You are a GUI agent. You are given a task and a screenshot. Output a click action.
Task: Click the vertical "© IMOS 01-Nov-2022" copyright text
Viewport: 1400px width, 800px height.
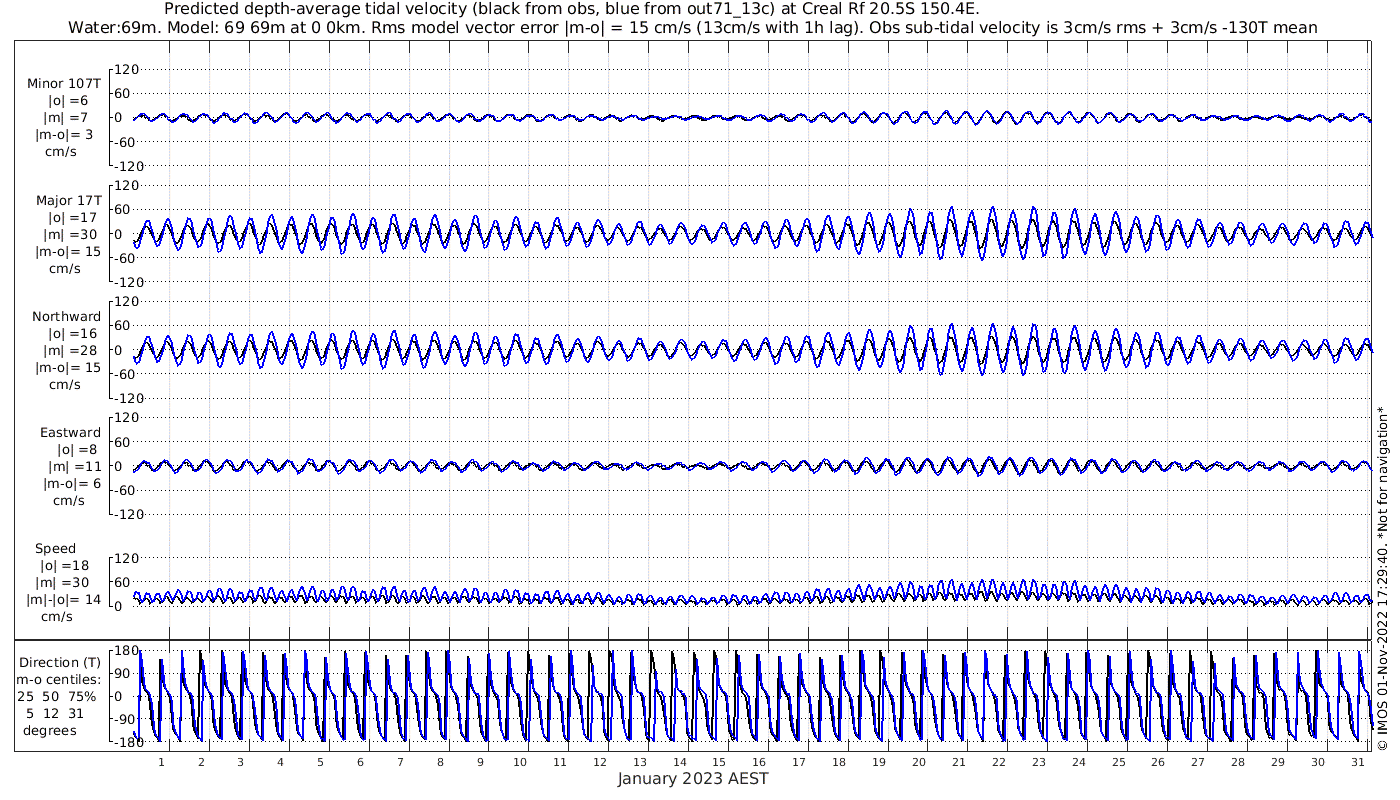click(1382, 578)
